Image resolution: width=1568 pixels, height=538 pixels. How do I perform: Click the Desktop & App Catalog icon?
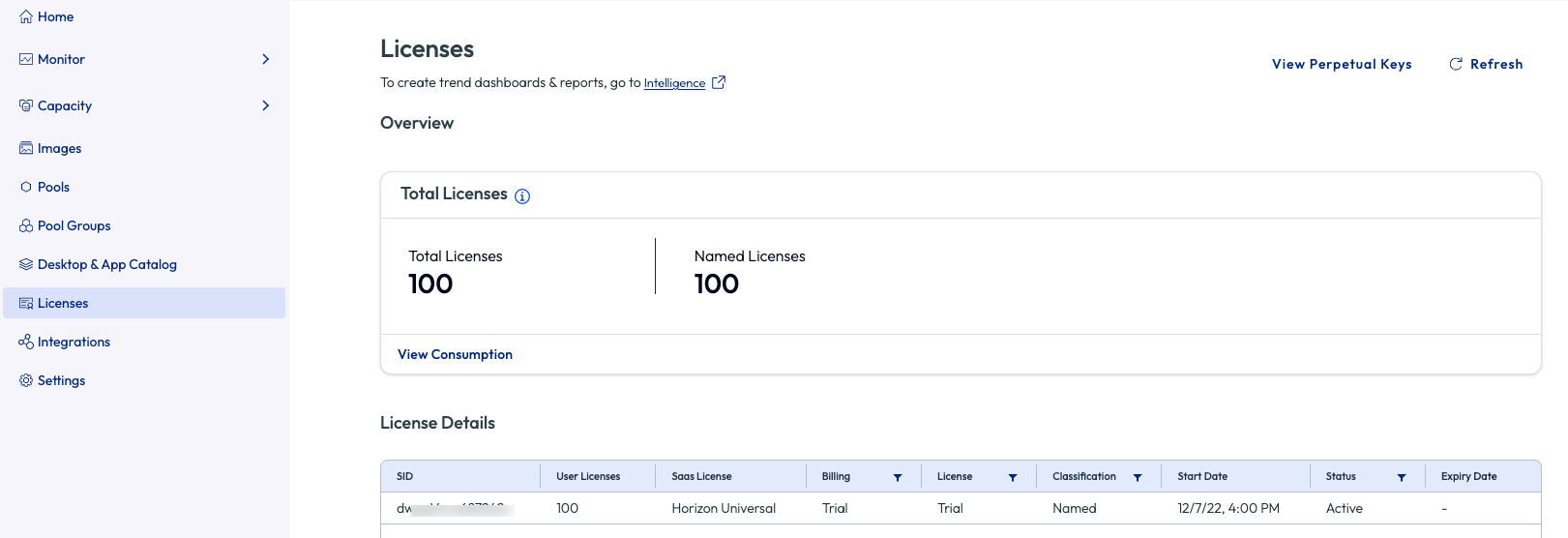pos(26,265)
